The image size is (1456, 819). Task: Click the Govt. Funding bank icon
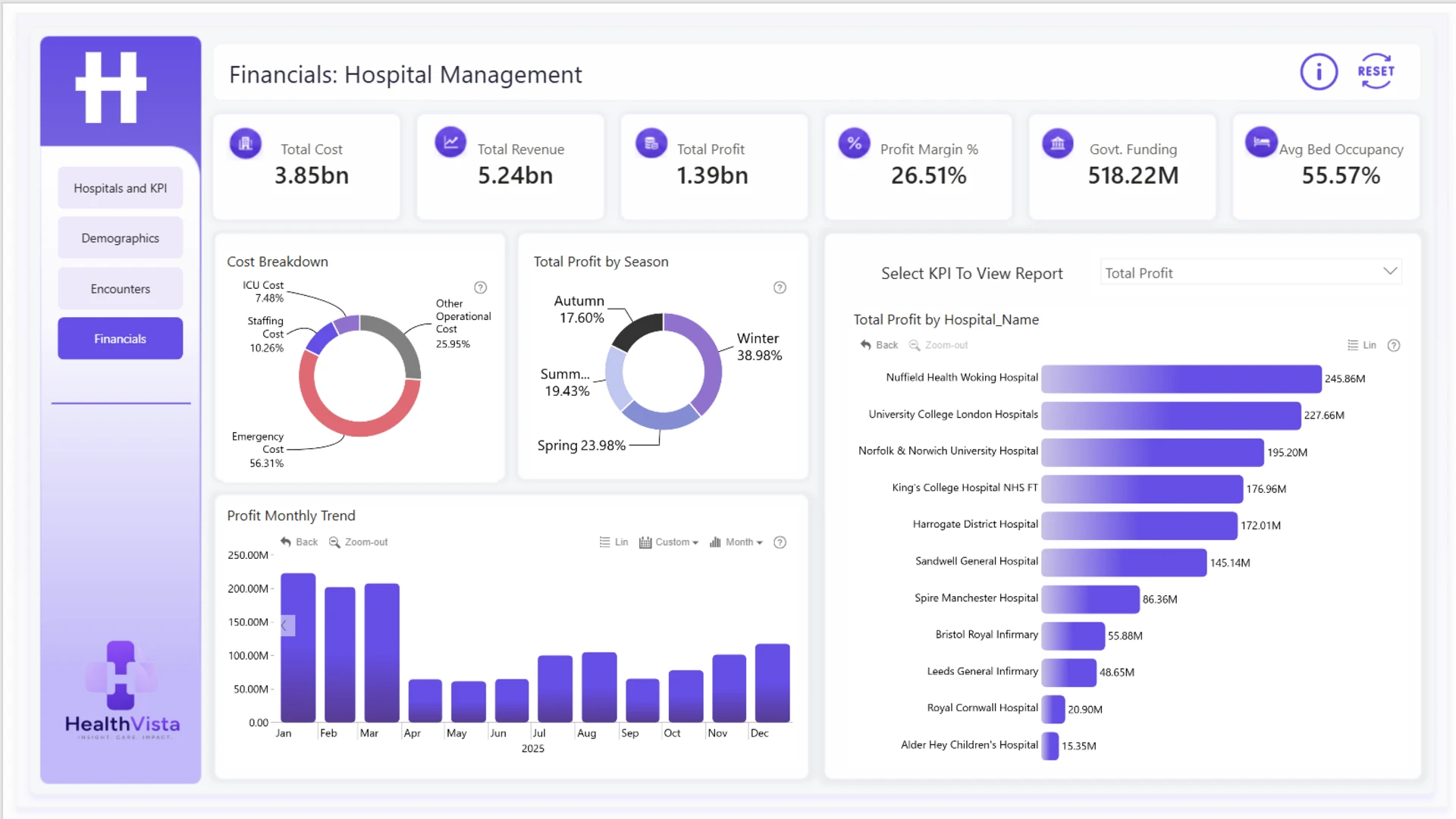click(1058, 143)
